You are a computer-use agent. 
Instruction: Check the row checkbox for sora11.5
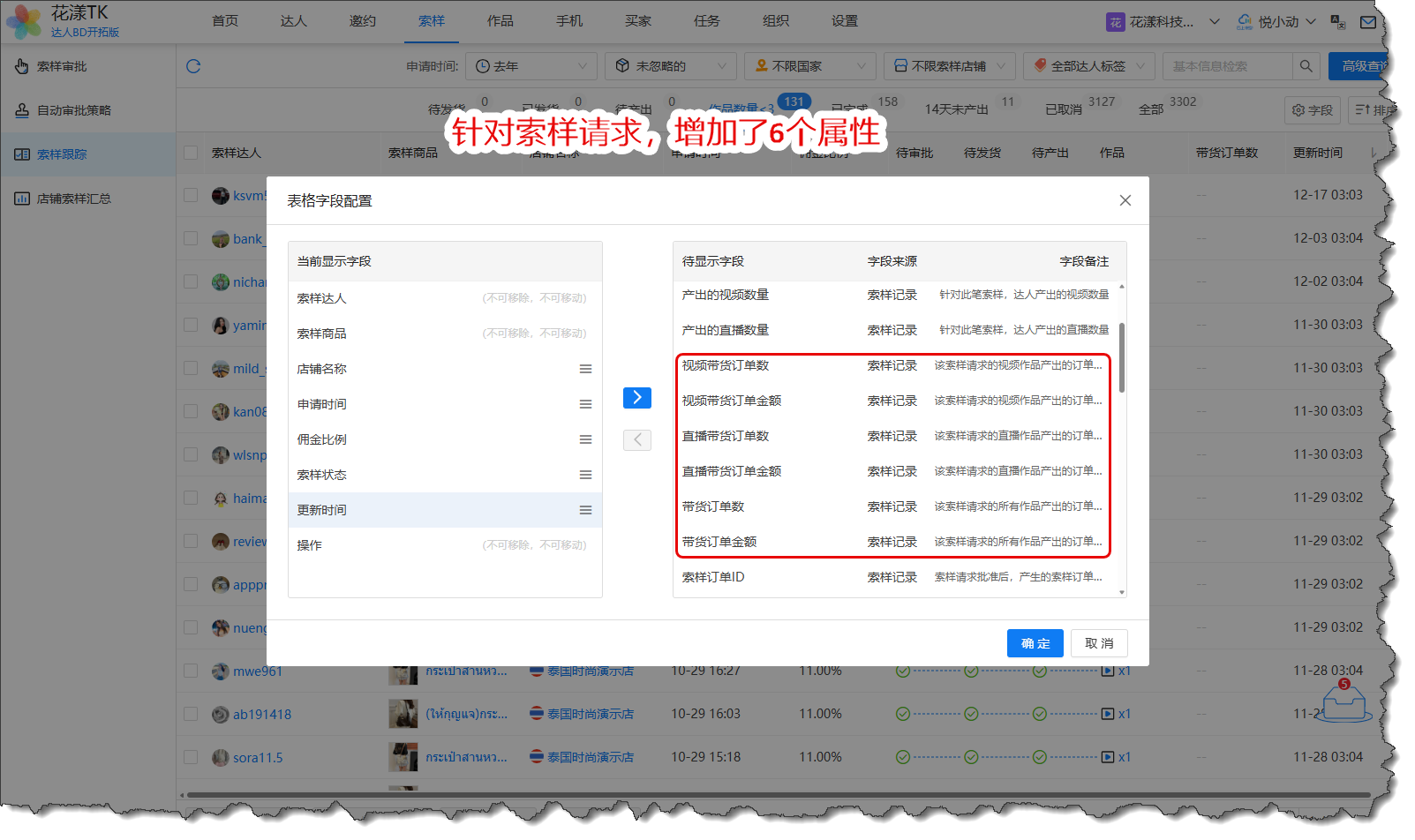(191, 757)
